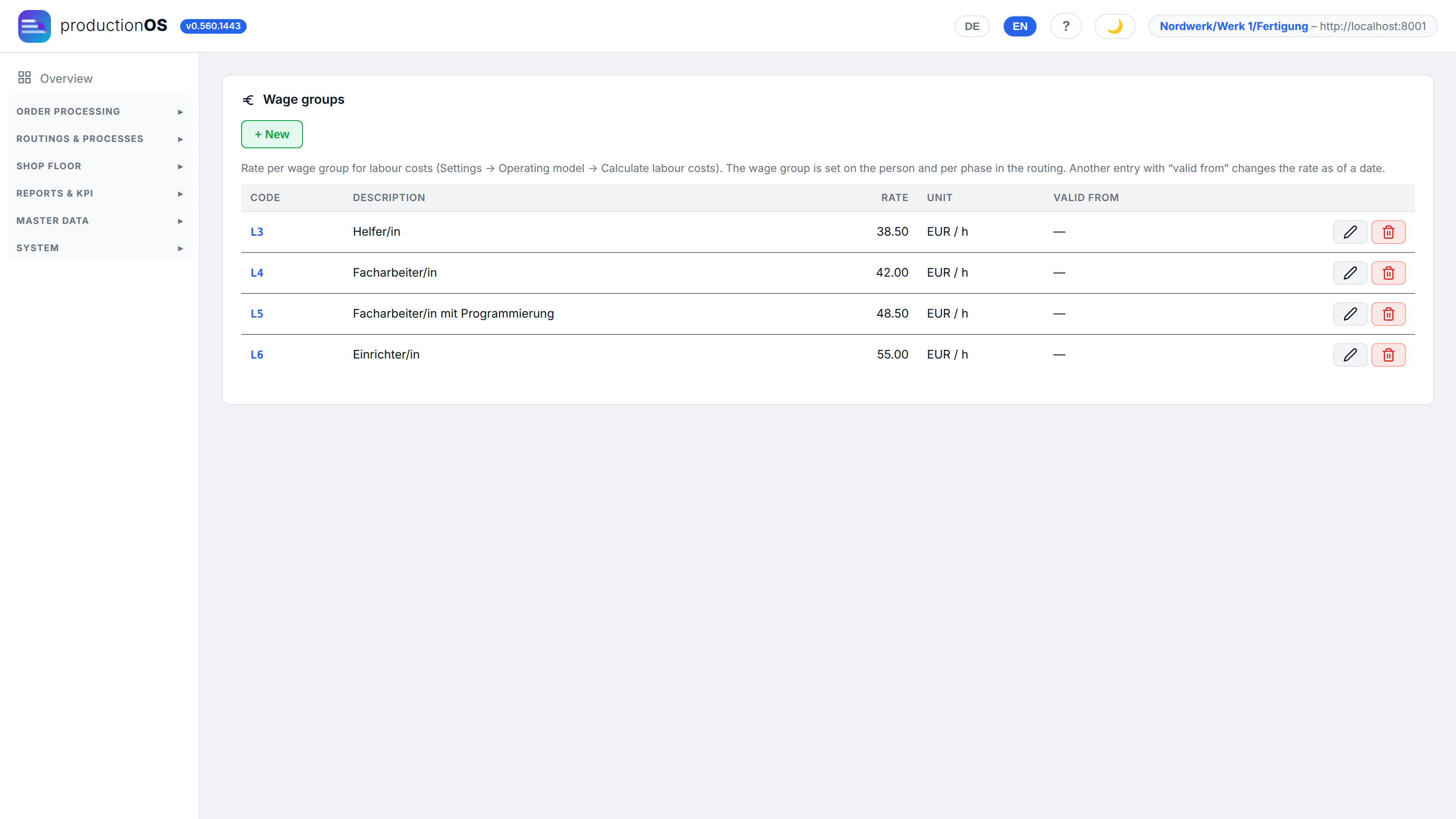This screenshot has height=819, width=1456.
Task: Delete the L3 Helfer/in wage group
Action: click(1388, 232)
